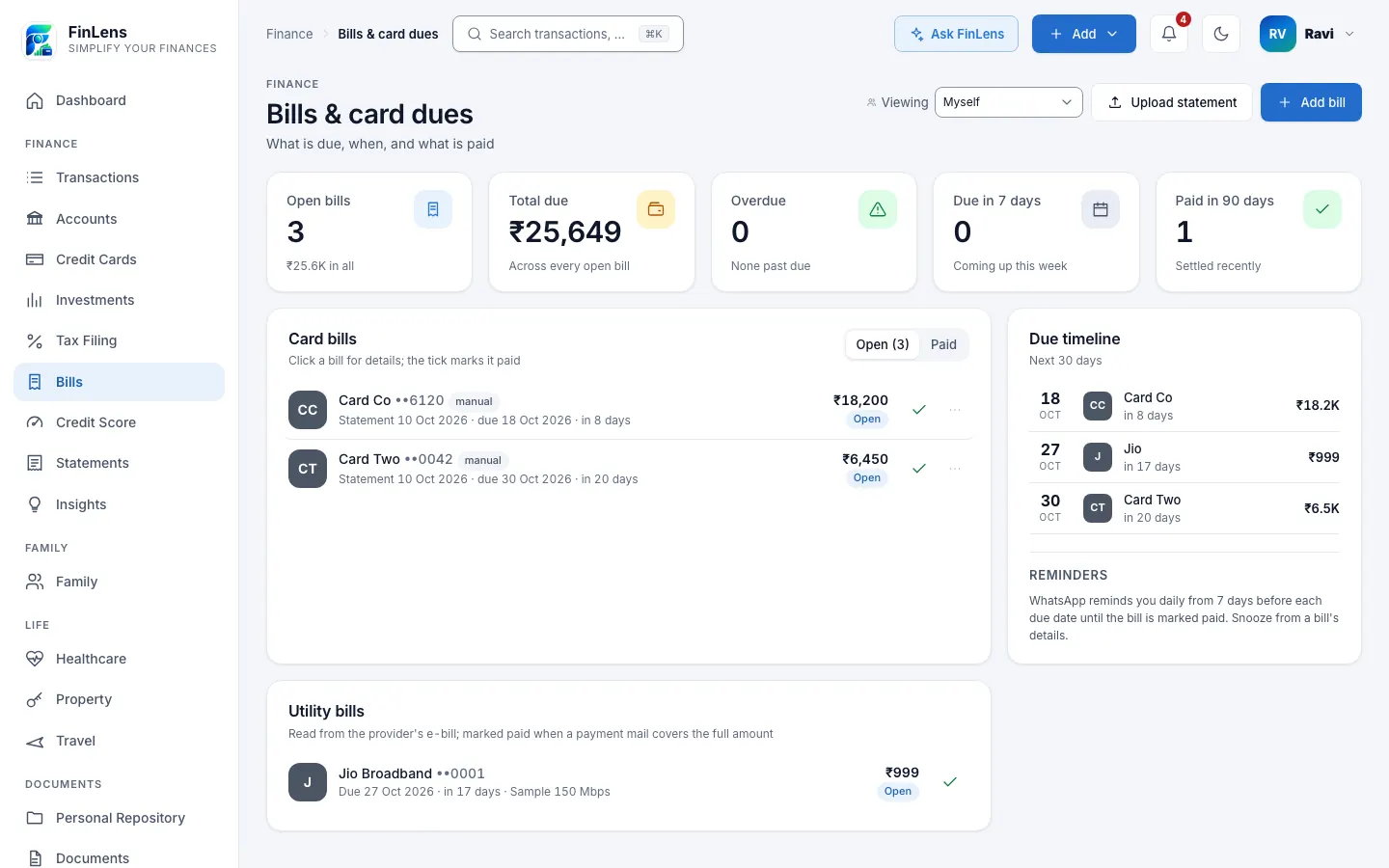Image resolution: width=1389 pixels, height=868 pixels.
Task: Select the Open (3) tab
Action: pyautogui.click(x=883, y=344)
